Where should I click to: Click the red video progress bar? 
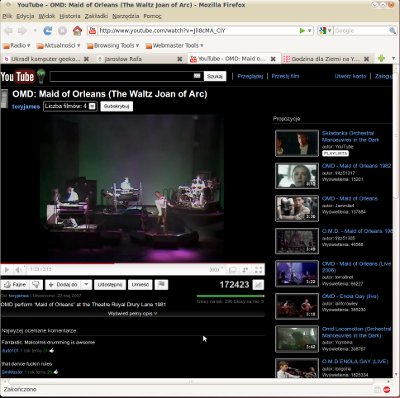[57, 263]
